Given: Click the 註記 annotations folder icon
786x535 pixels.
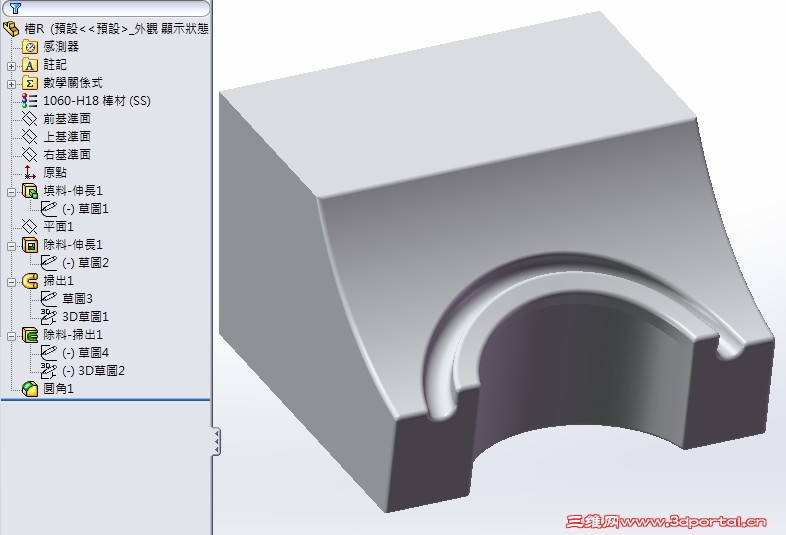Looking at the screenshot, I should coord(30,65).
